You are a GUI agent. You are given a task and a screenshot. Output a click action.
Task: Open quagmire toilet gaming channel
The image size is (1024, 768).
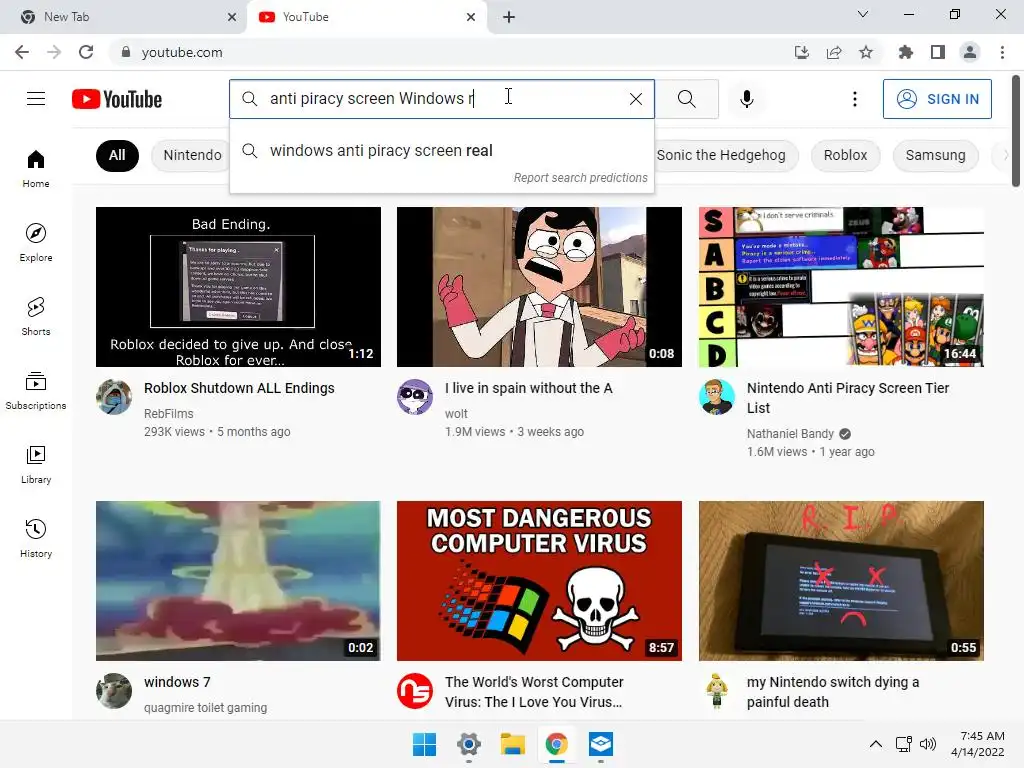[x=205, y=707]
